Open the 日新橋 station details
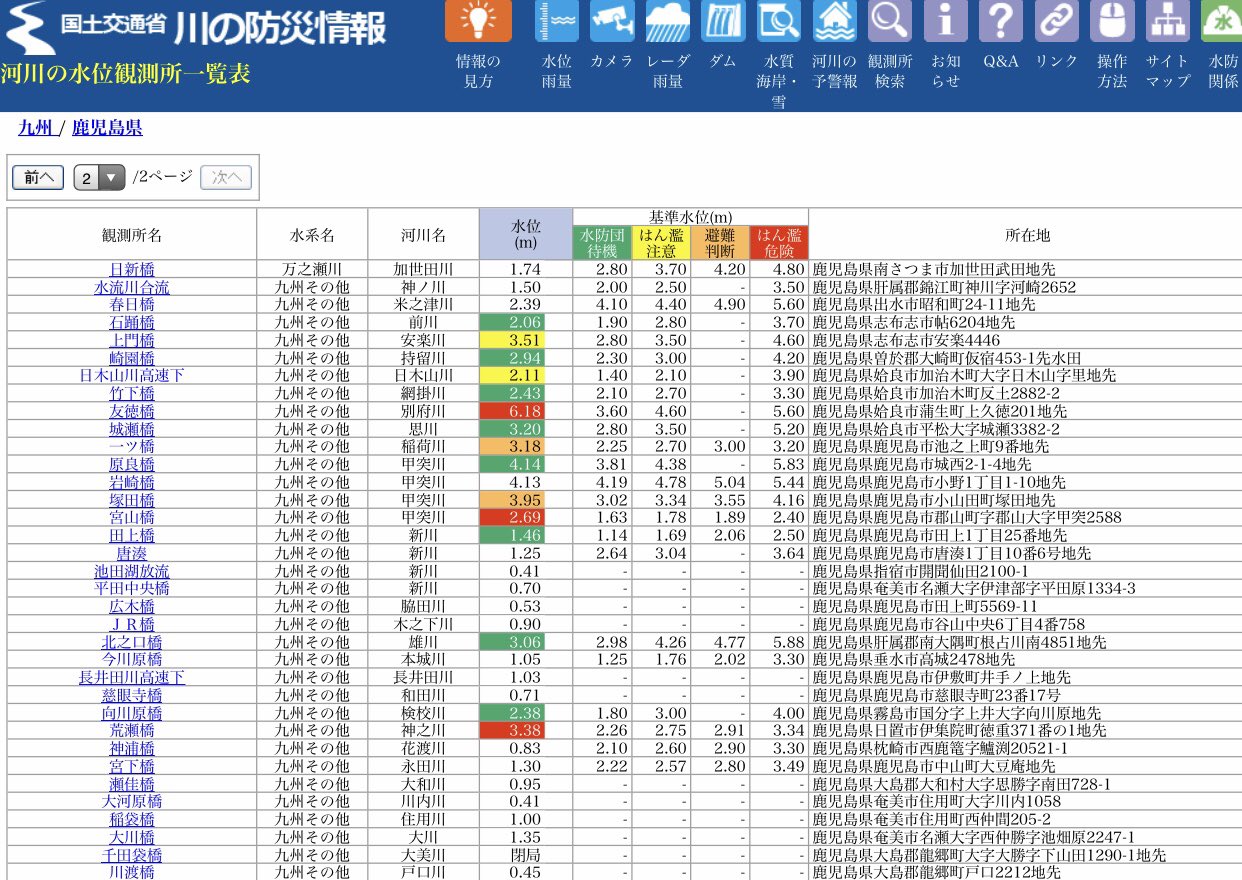The width and height of the screenshot is (1242, 880). click(x=131, y=268)
